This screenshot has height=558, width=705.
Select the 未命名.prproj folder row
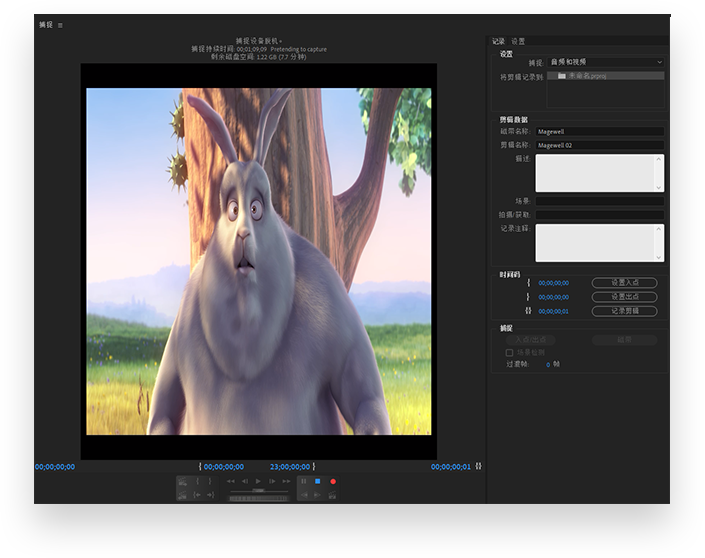(x=606, y=76)
